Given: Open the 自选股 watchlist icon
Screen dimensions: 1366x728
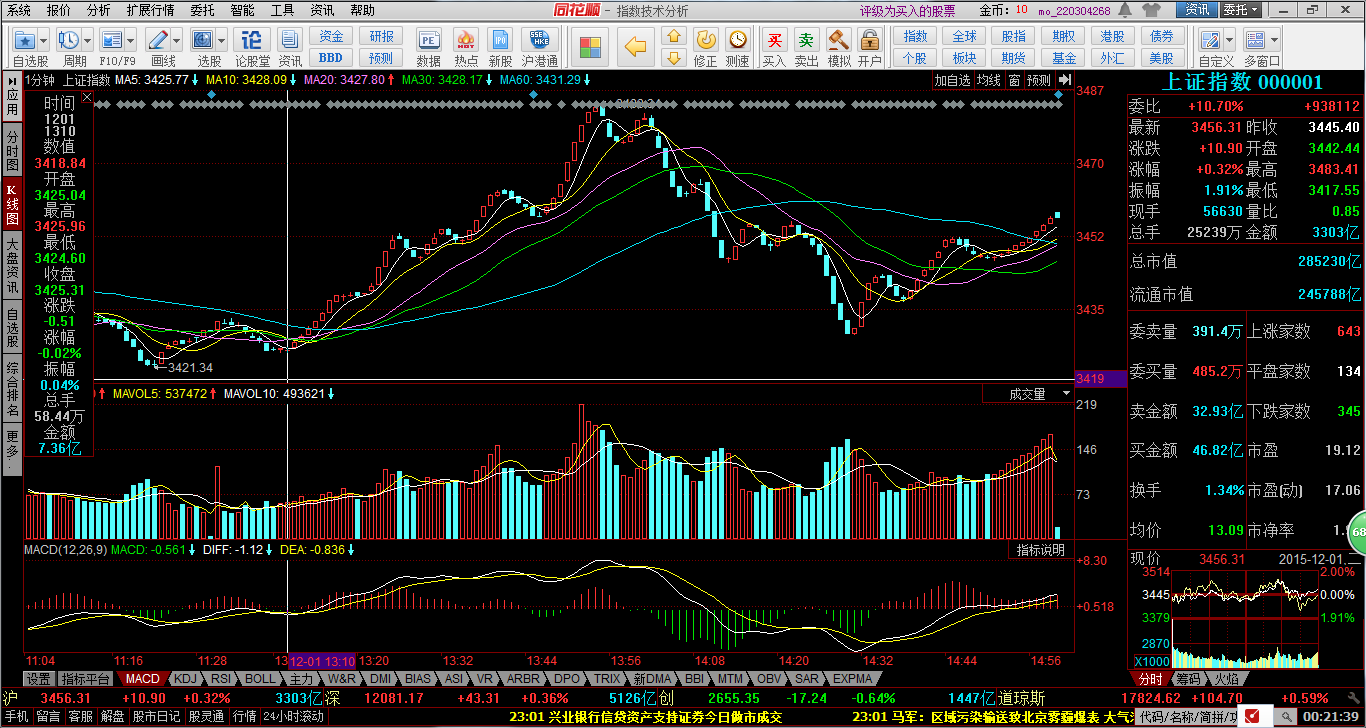Looking at the screenshot, I should point(26,41).
